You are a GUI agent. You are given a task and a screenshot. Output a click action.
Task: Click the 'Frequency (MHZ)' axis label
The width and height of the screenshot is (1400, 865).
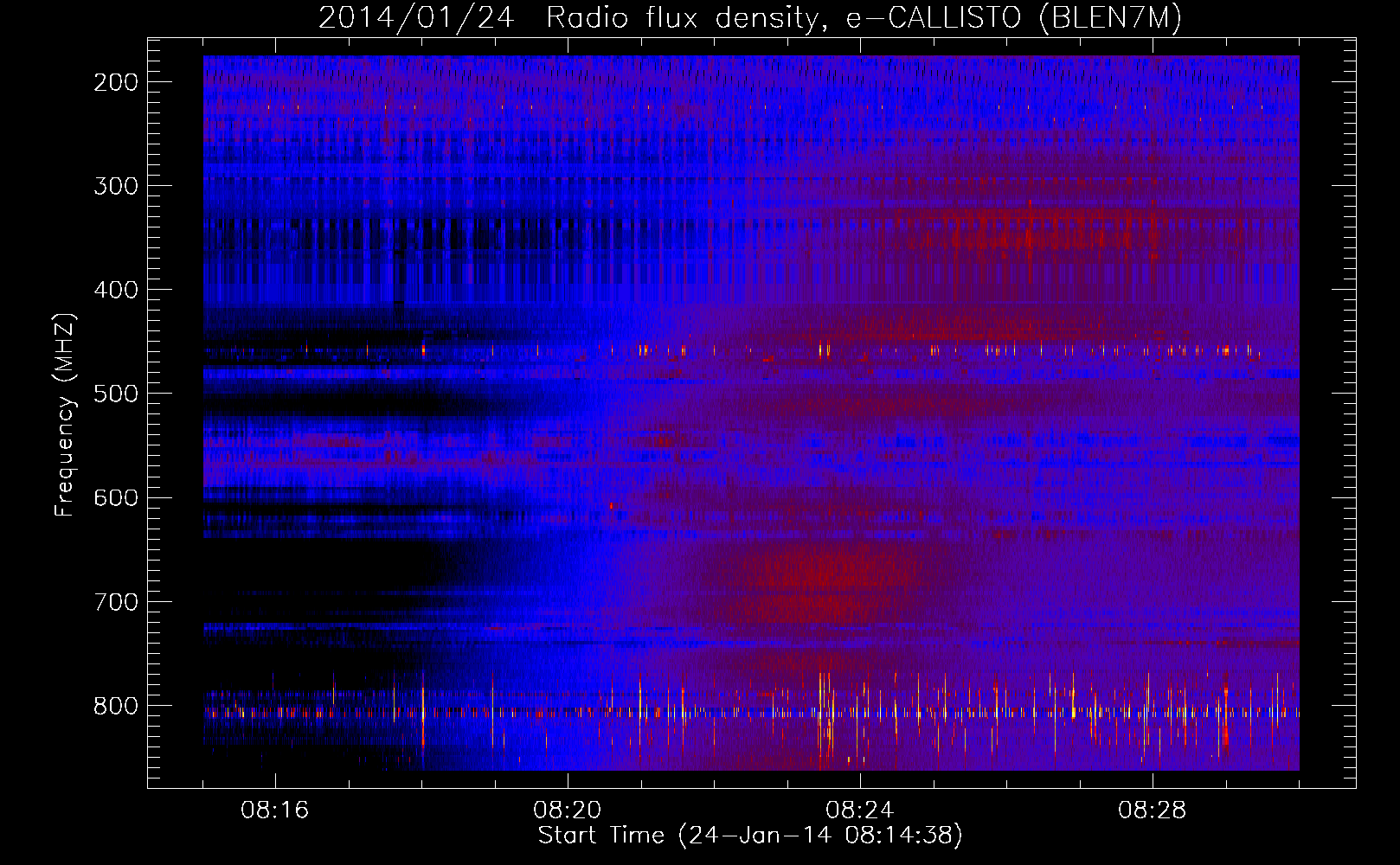[x=65, y=415]
